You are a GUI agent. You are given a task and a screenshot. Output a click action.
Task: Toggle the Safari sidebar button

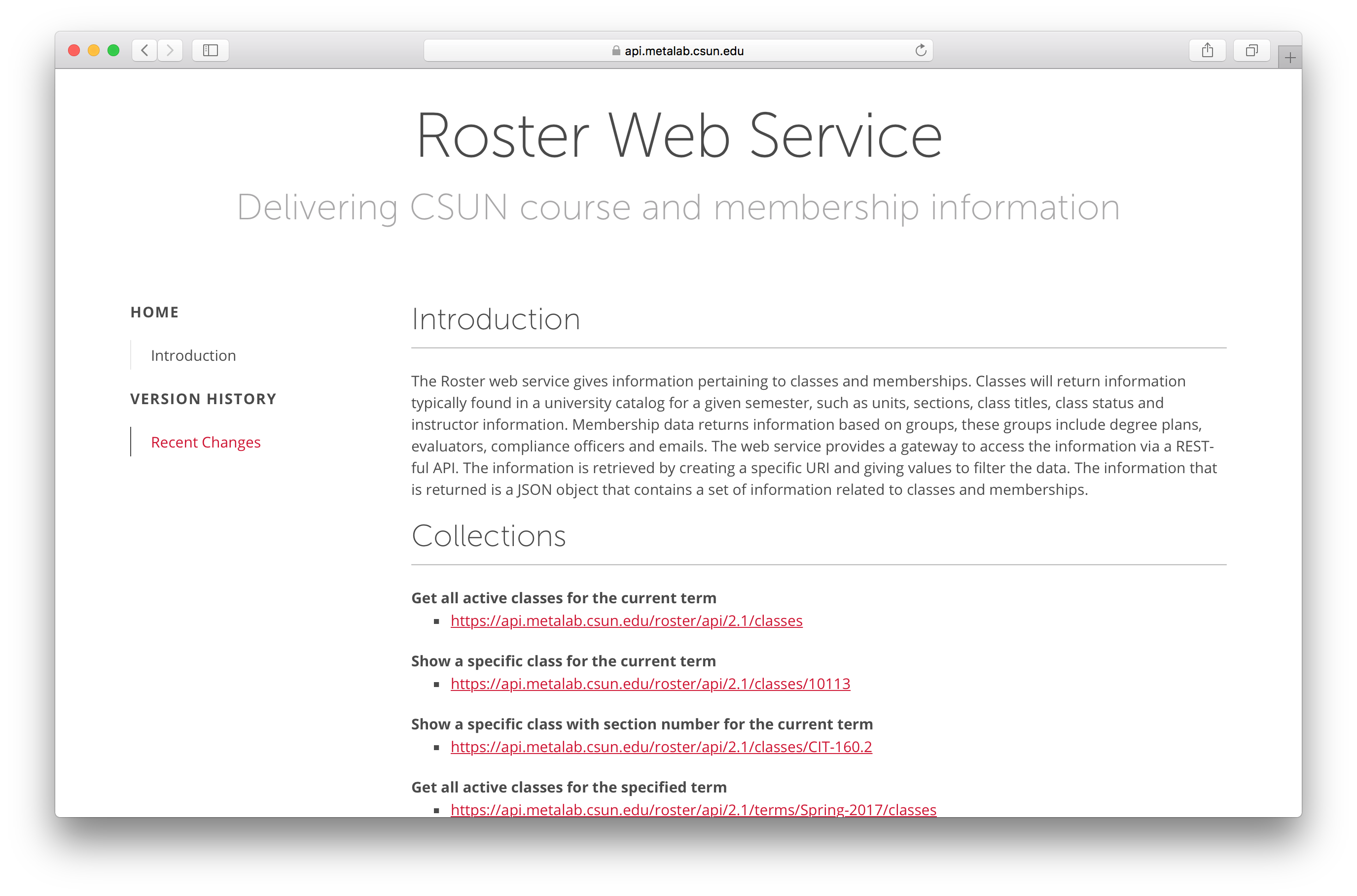point(211,50)
